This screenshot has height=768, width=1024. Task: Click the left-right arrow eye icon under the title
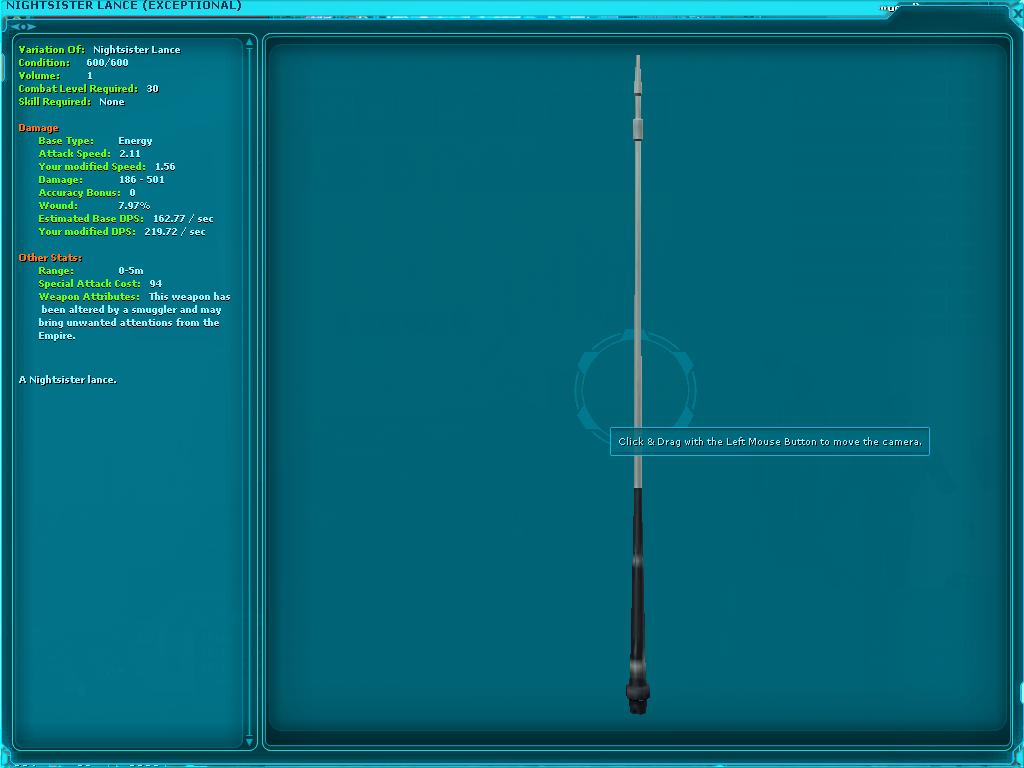[x=23, y=27]
